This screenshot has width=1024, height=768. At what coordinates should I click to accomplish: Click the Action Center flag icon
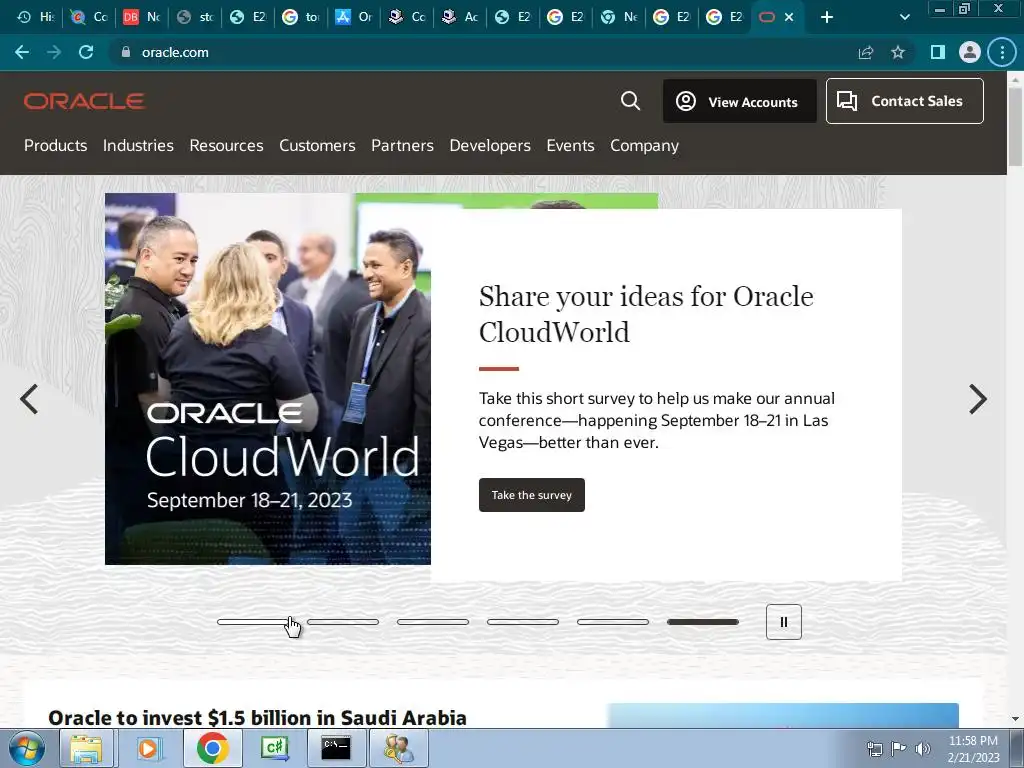[x=899, y=748]
